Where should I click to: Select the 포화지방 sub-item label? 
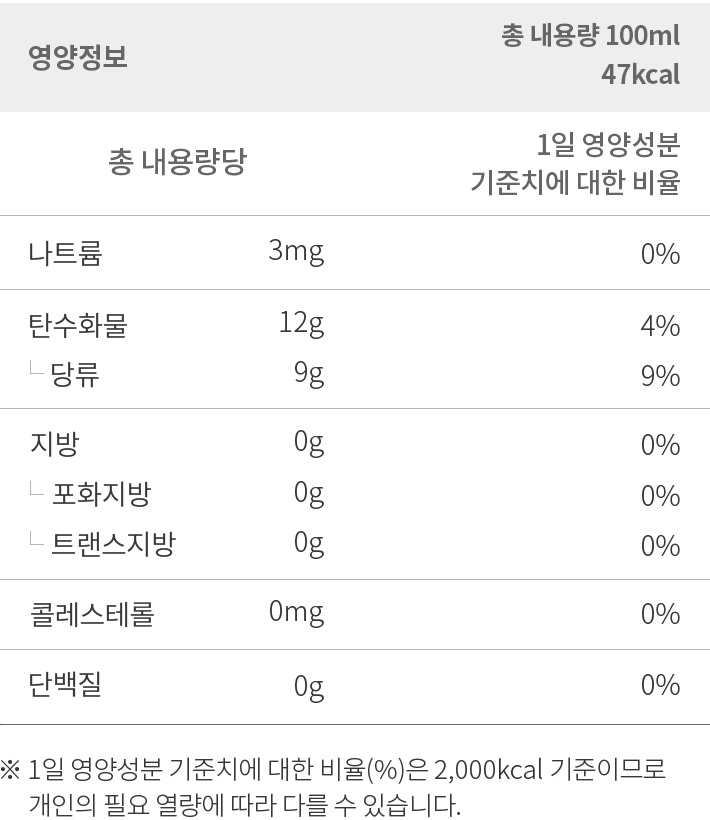pos(101,494)
